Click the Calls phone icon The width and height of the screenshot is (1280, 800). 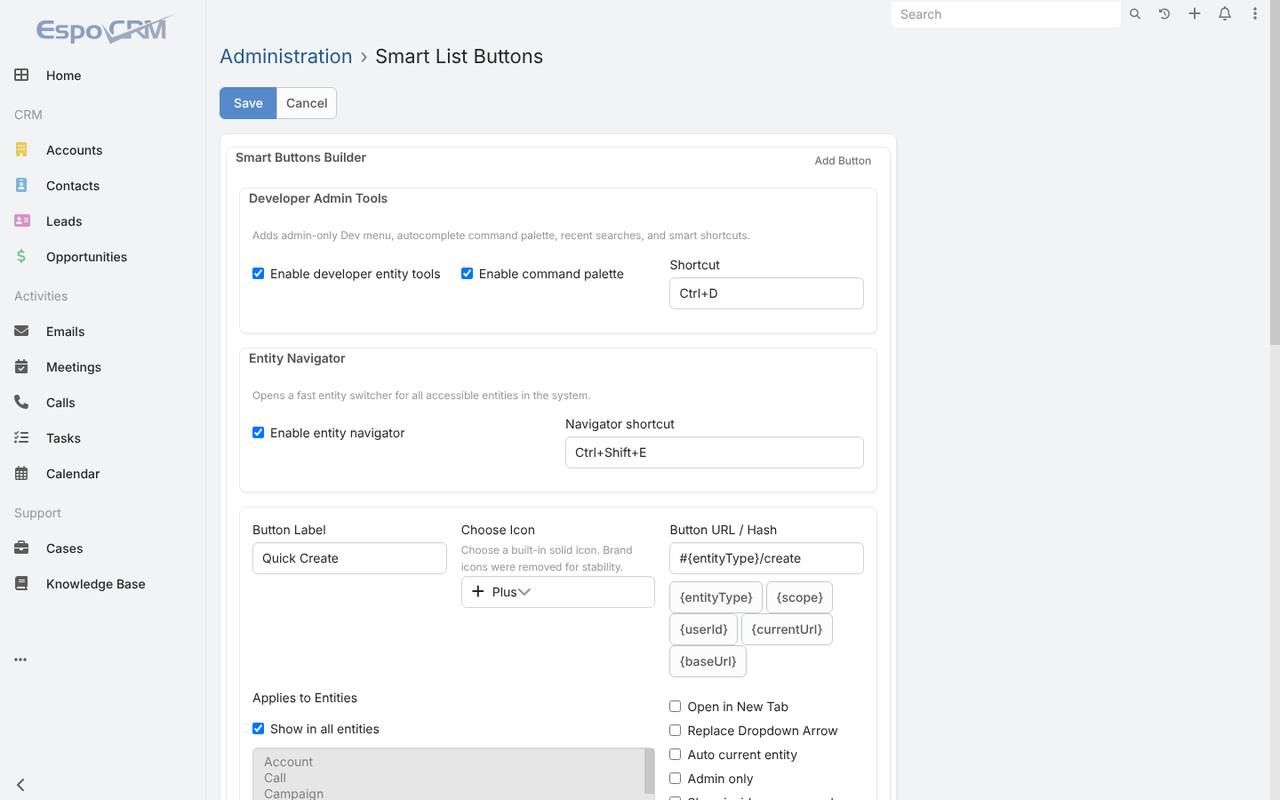click(21, 402)
